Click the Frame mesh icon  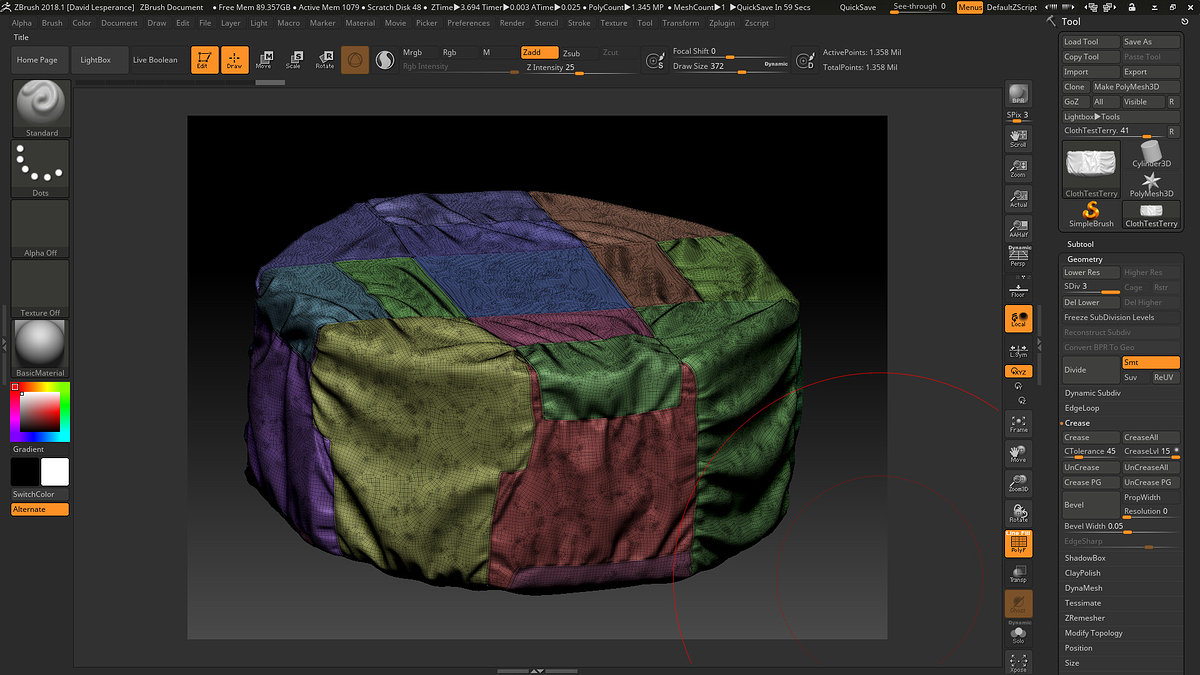[x=1018, y=423]
